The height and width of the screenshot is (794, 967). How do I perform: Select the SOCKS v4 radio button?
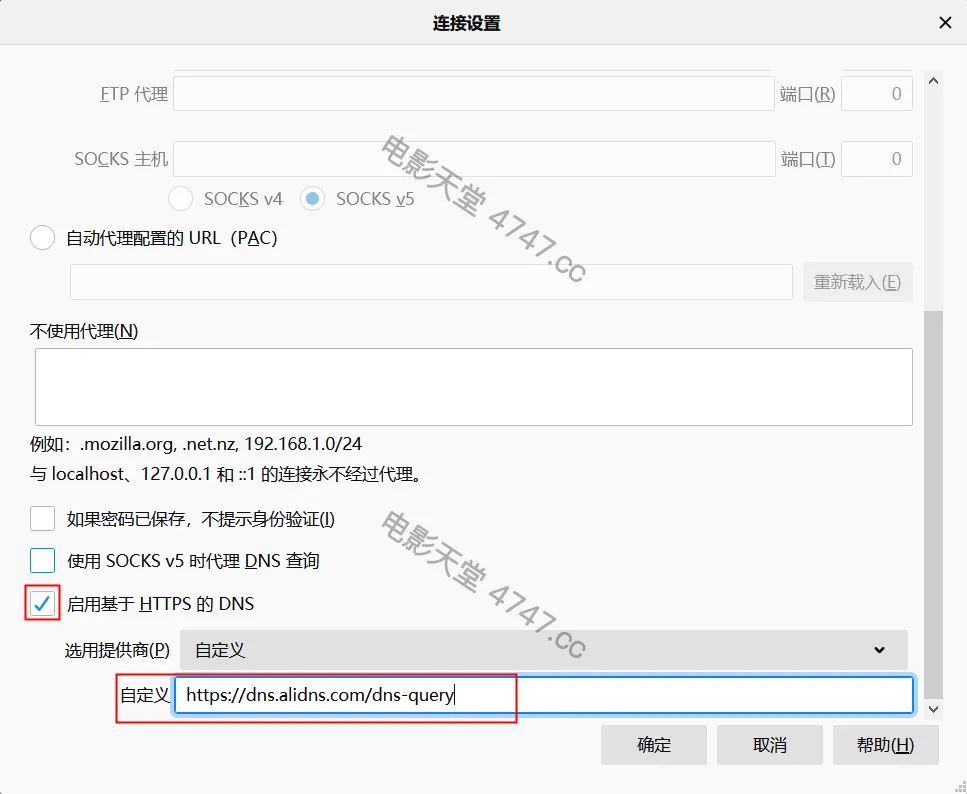click(x=181, y=199)
